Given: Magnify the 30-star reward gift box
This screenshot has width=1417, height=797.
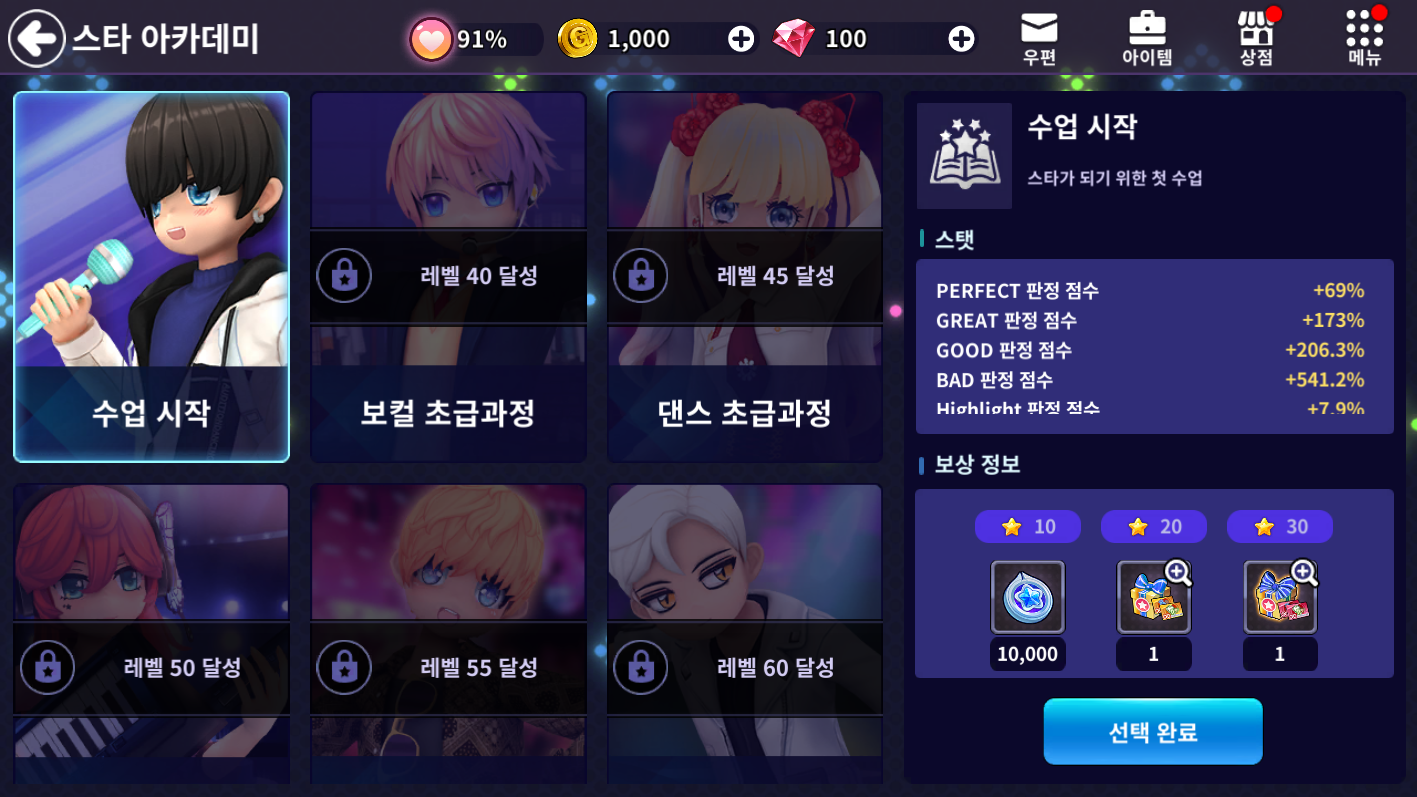Looking at the screenshot, I should 1303,573.
